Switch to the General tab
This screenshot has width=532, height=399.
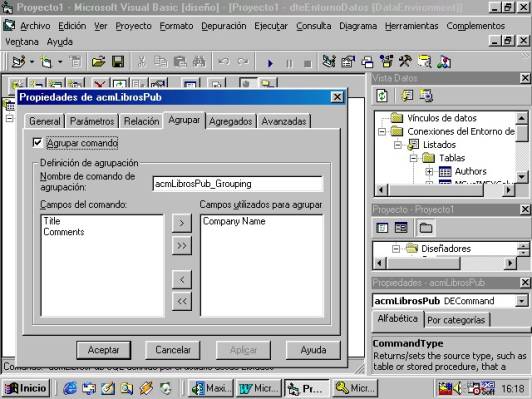pos(44,121)
